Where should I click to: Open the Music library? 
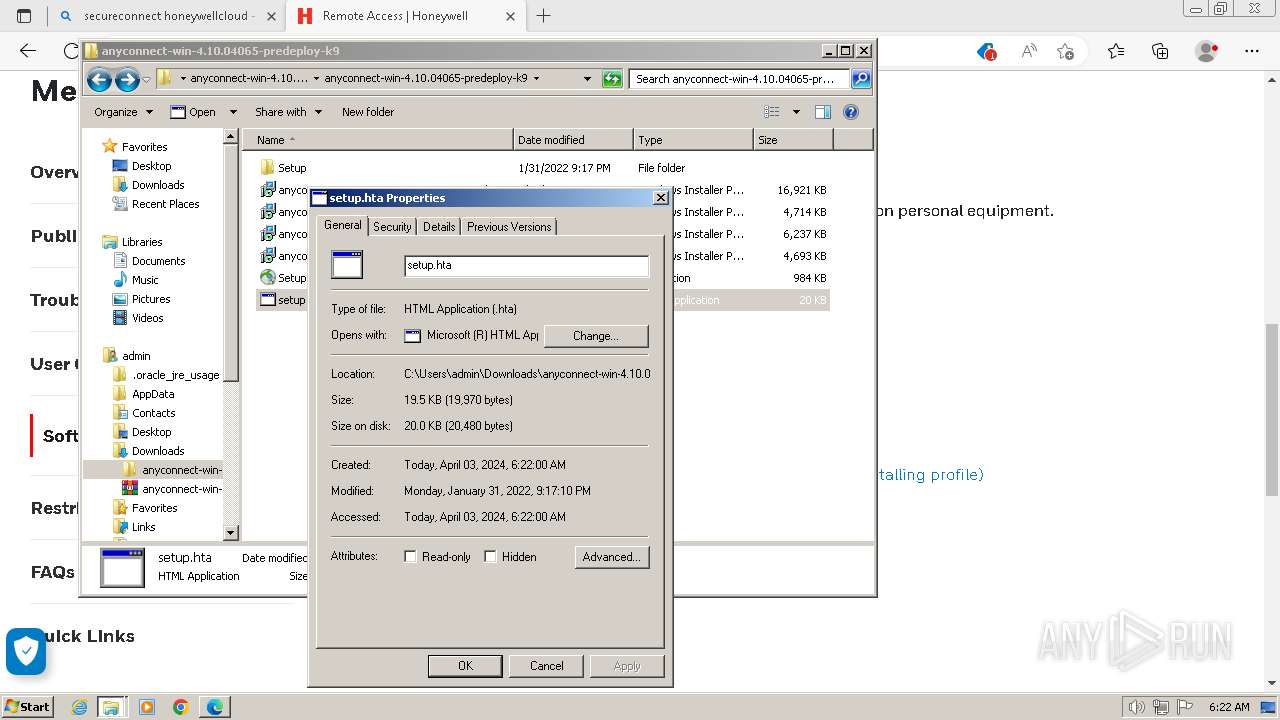(x=145, y=280)
